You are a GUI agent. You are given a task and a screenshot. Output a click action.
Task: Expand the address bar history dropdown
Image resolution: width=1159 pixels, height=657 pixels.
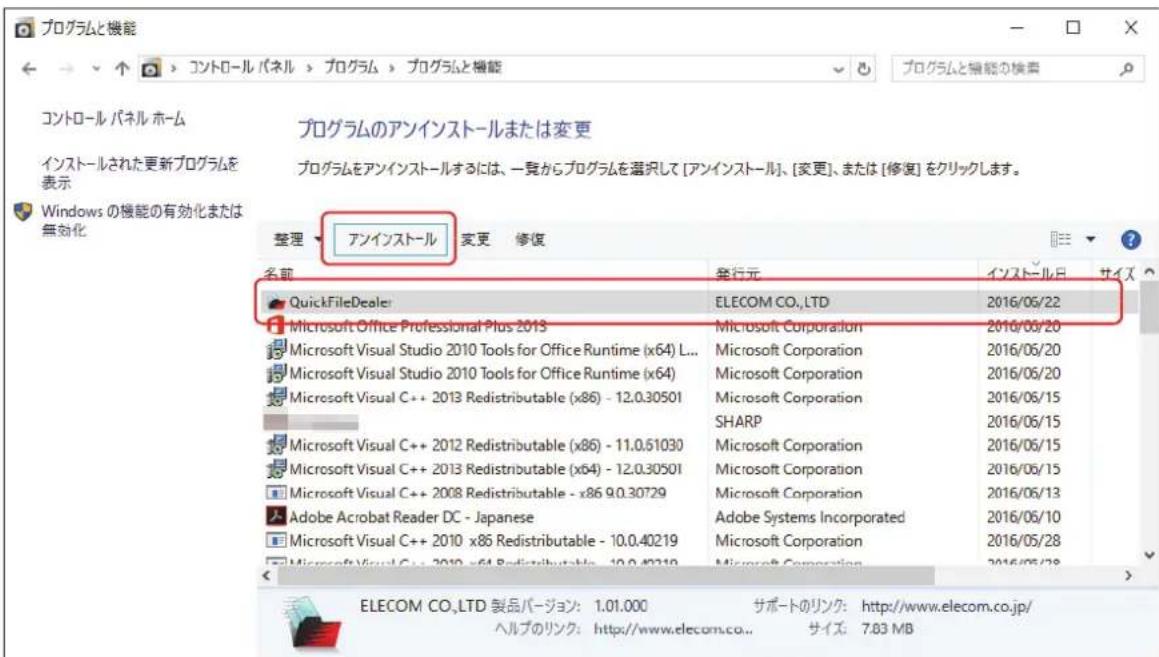[838, 69]
